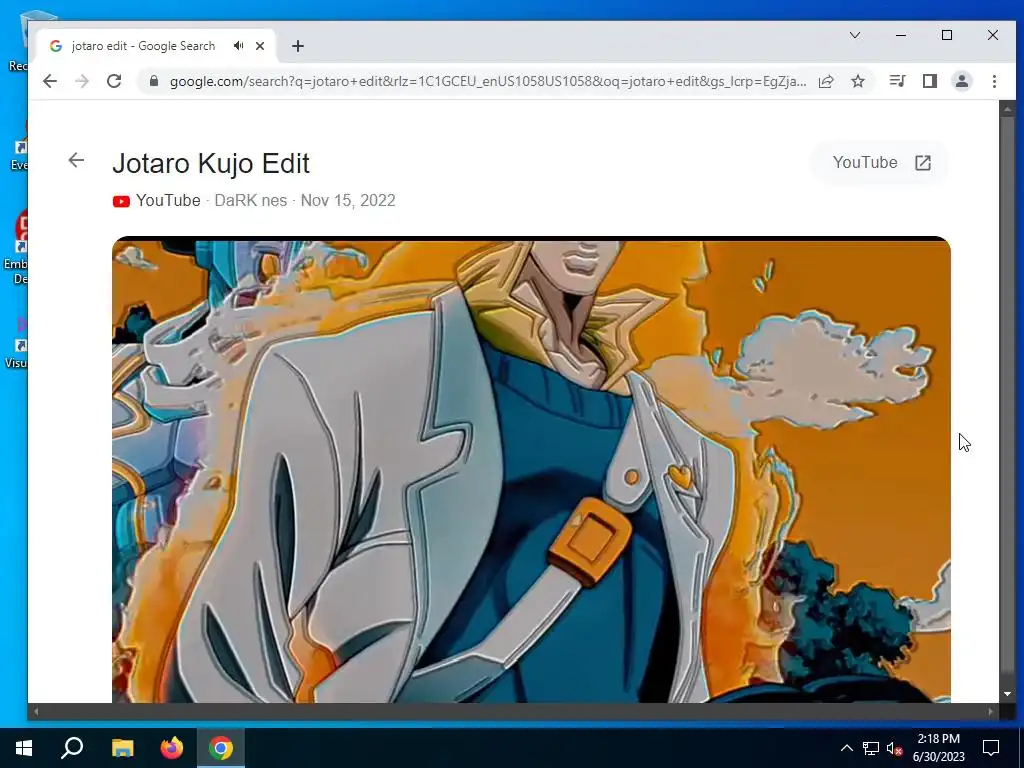This screenshot has height=768, width=1024.
Task: Bookmark this page with the star icon
Action: click(x=858, y=81)
